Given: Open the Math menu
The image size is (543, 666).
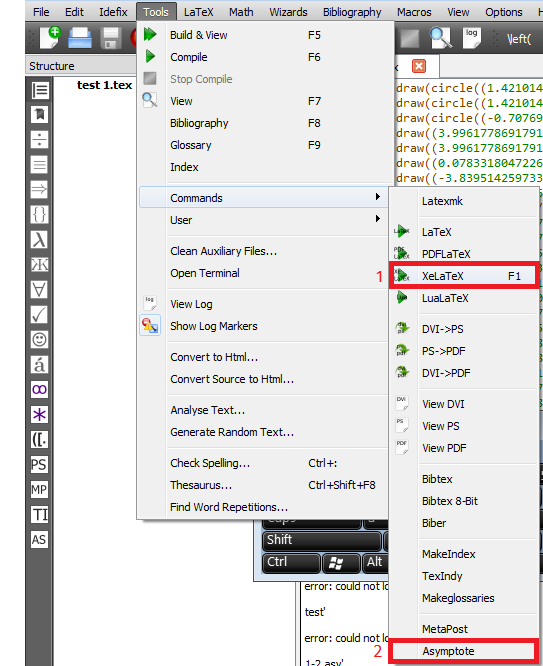Looking at the screenshot, I should pyautogui.click(x=241, y=12).
